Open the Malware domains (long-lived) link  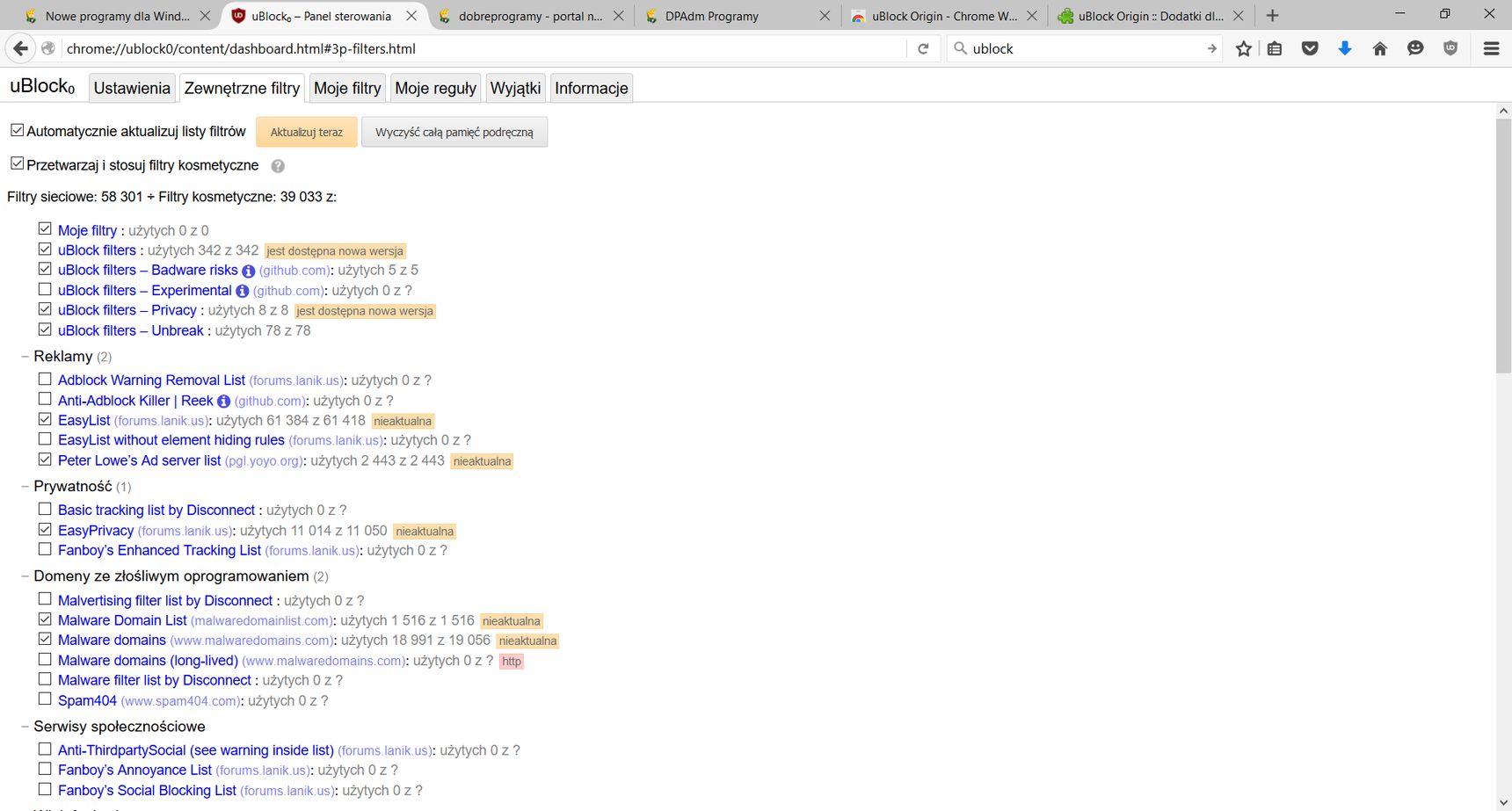click(x=148, y=661)
